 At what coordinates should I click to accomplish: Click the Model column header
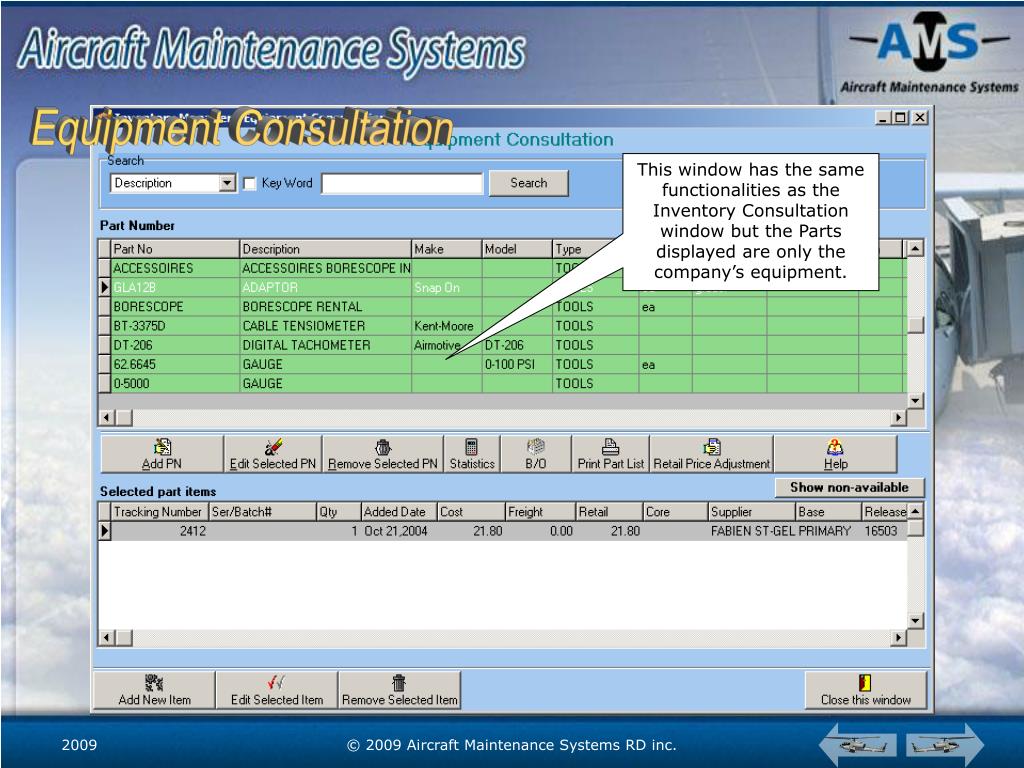pyautogui.click(x=517, y=249)
